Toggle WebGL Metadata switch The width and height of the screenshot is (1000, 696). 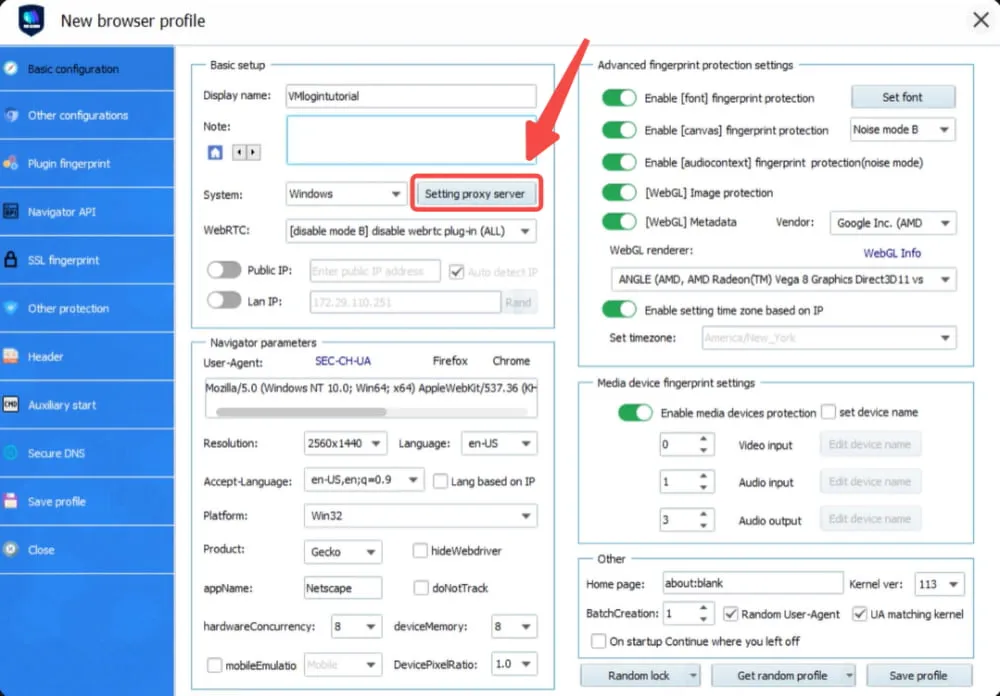pos(619,221)
